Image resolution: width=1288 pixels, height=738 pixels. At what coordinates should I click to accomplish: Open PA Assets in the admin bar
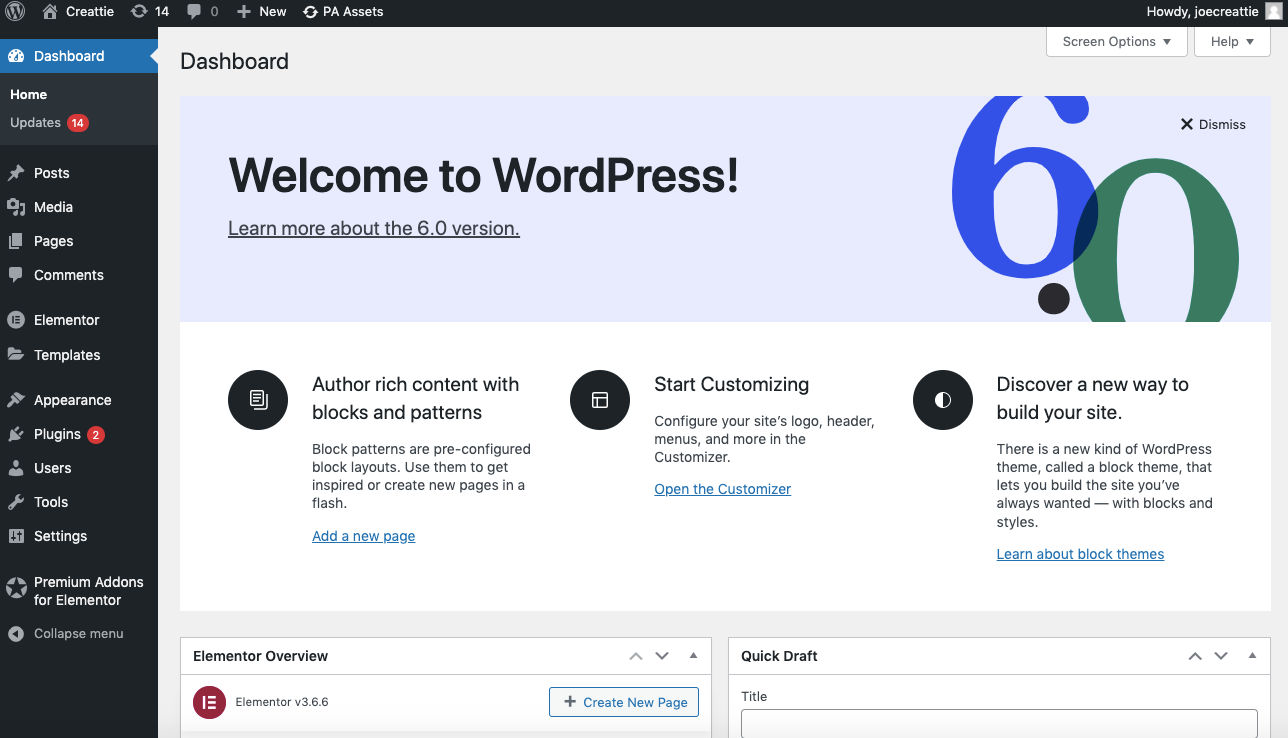coord(343,11)
